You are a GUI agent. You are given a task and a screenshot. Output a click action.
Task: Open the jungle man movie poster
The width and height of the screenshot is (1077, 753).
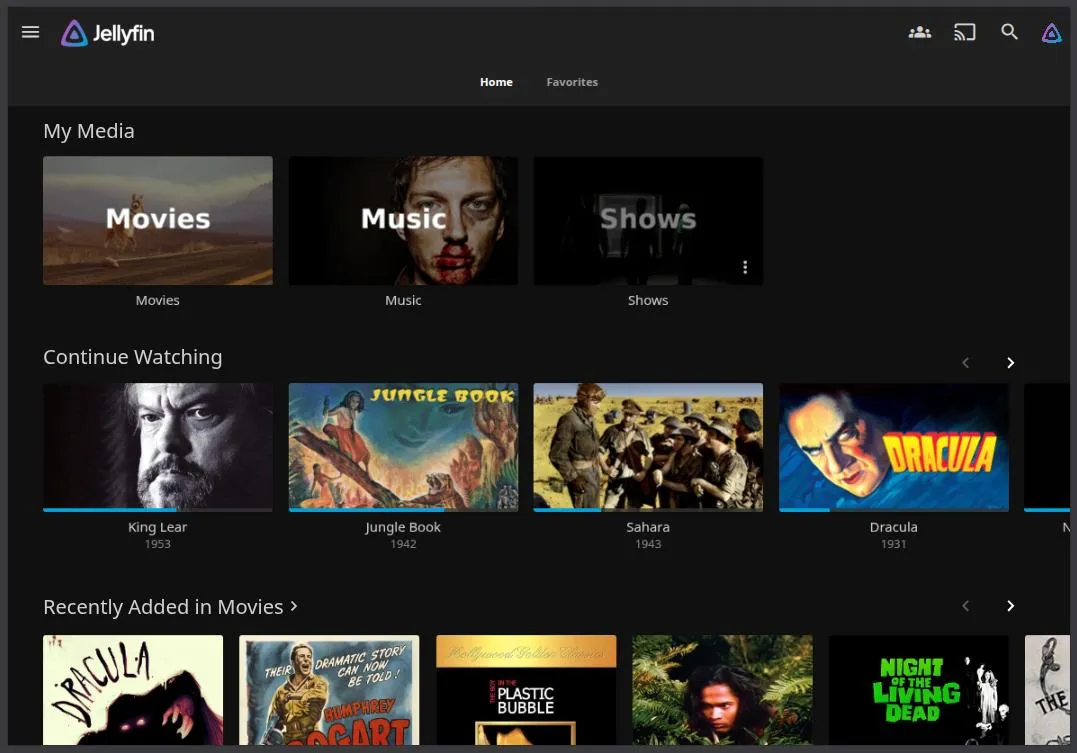point(723,690)
